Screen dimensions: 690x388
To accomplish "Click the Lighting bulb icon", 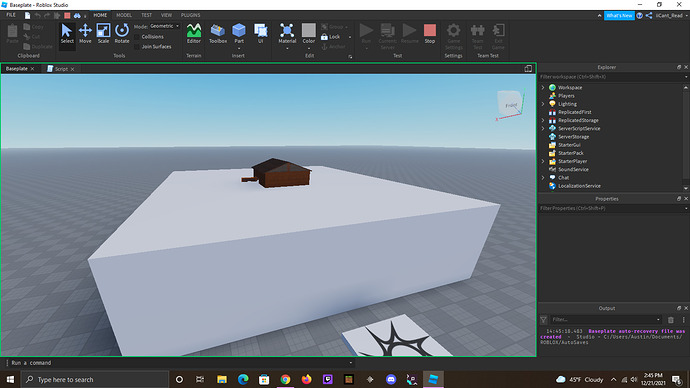I will click(552, 104).
